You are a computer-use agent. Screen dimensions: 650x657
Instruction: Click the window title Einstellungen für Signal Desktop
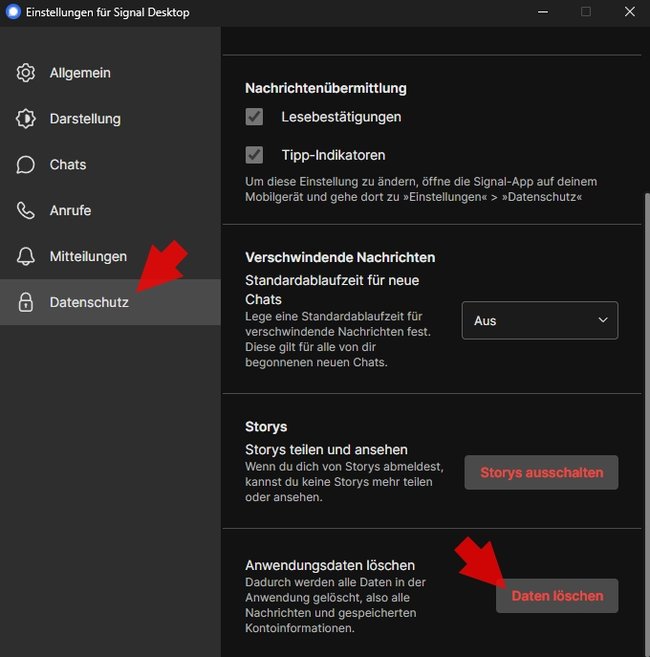pyautogui.click(x=108, y=12)
